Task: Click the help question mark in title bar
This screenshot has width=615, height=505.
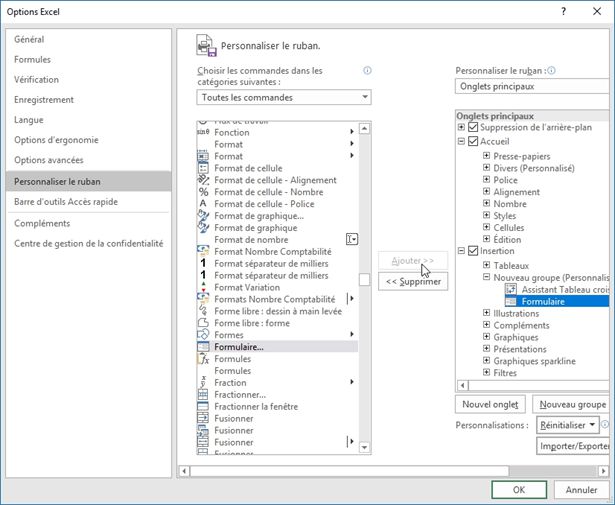Action: tap(564, 12)
